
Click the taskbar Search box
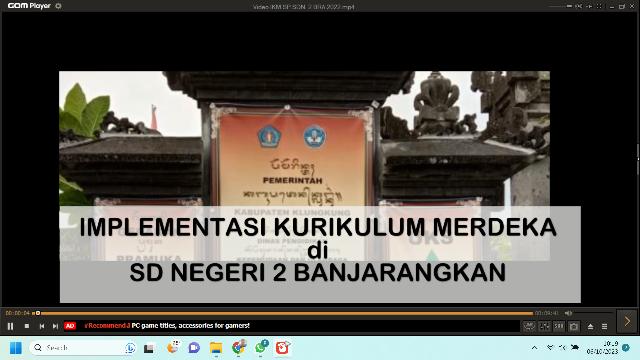point(83,348)
